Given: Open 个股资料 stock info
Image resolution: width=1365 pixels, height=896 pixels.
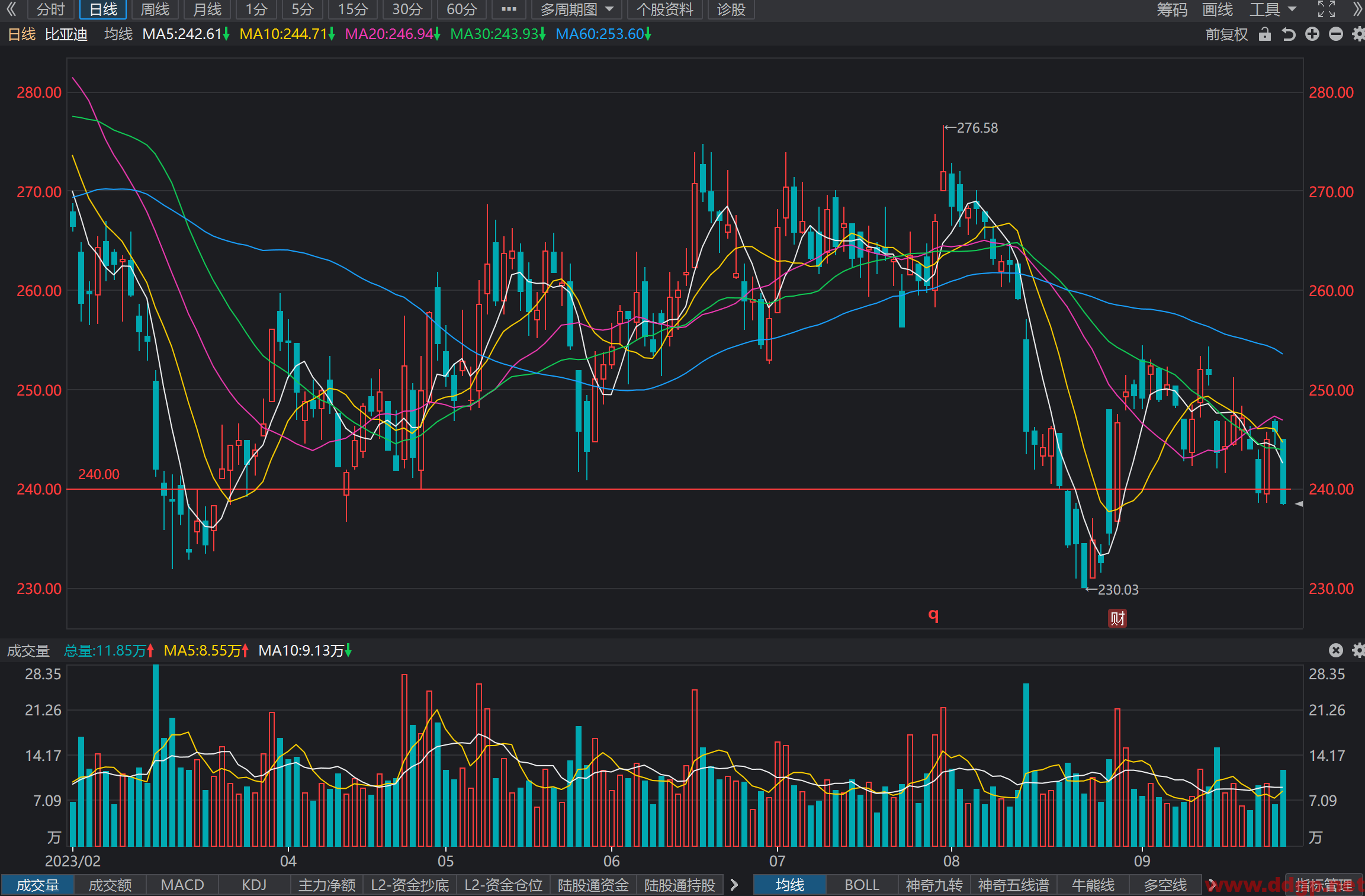Looking at the screenshot, I should (x=664, y=9).
